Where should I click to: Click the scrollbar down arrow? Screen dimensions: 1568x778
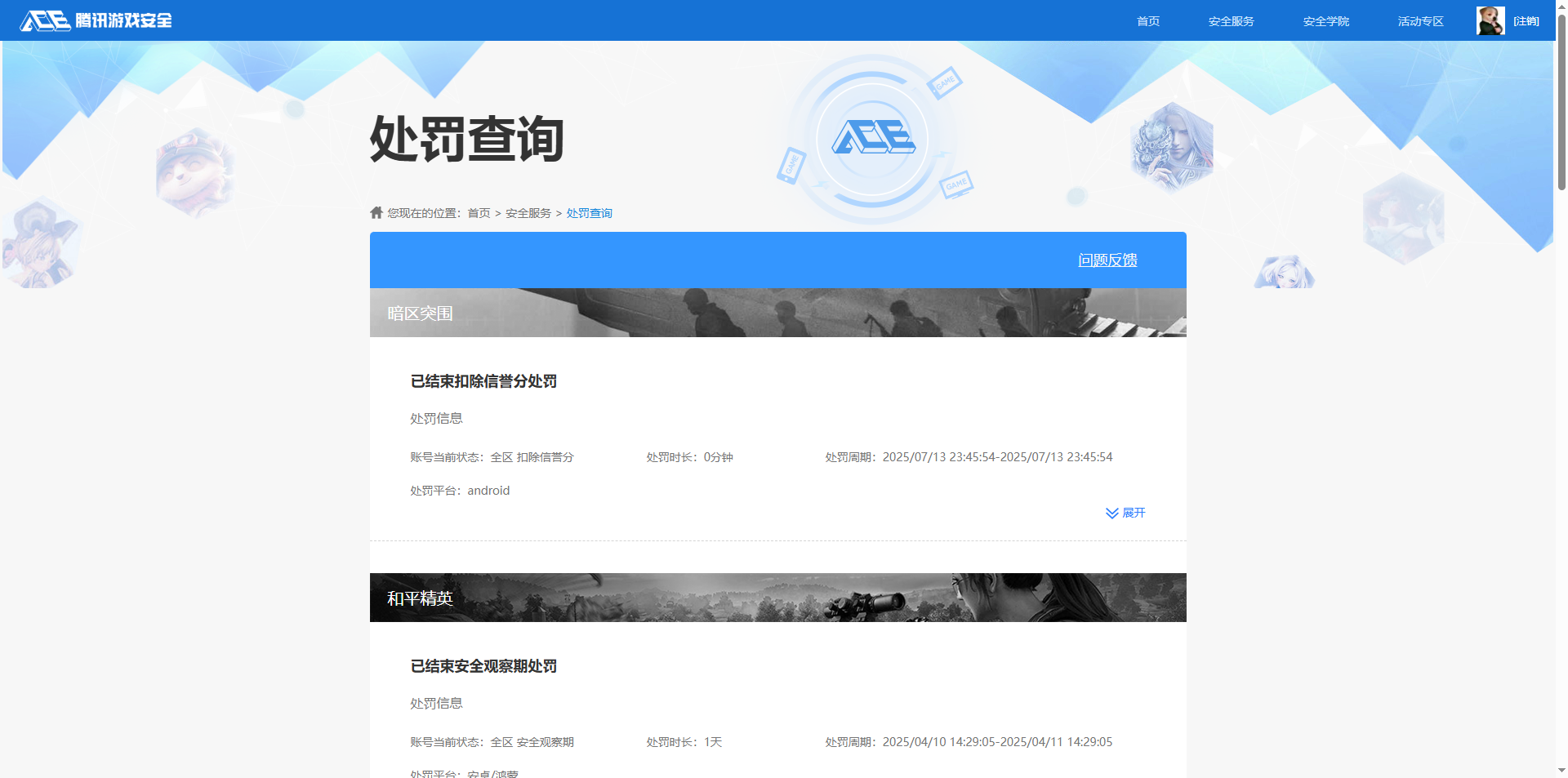coord(1561,771)
